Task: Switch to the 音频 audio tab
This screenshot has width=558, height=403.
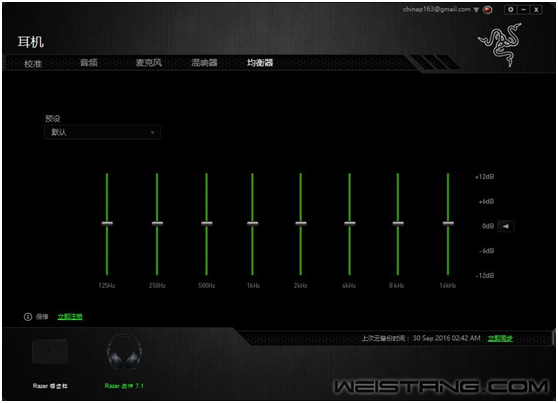Action: pos(89,63)
